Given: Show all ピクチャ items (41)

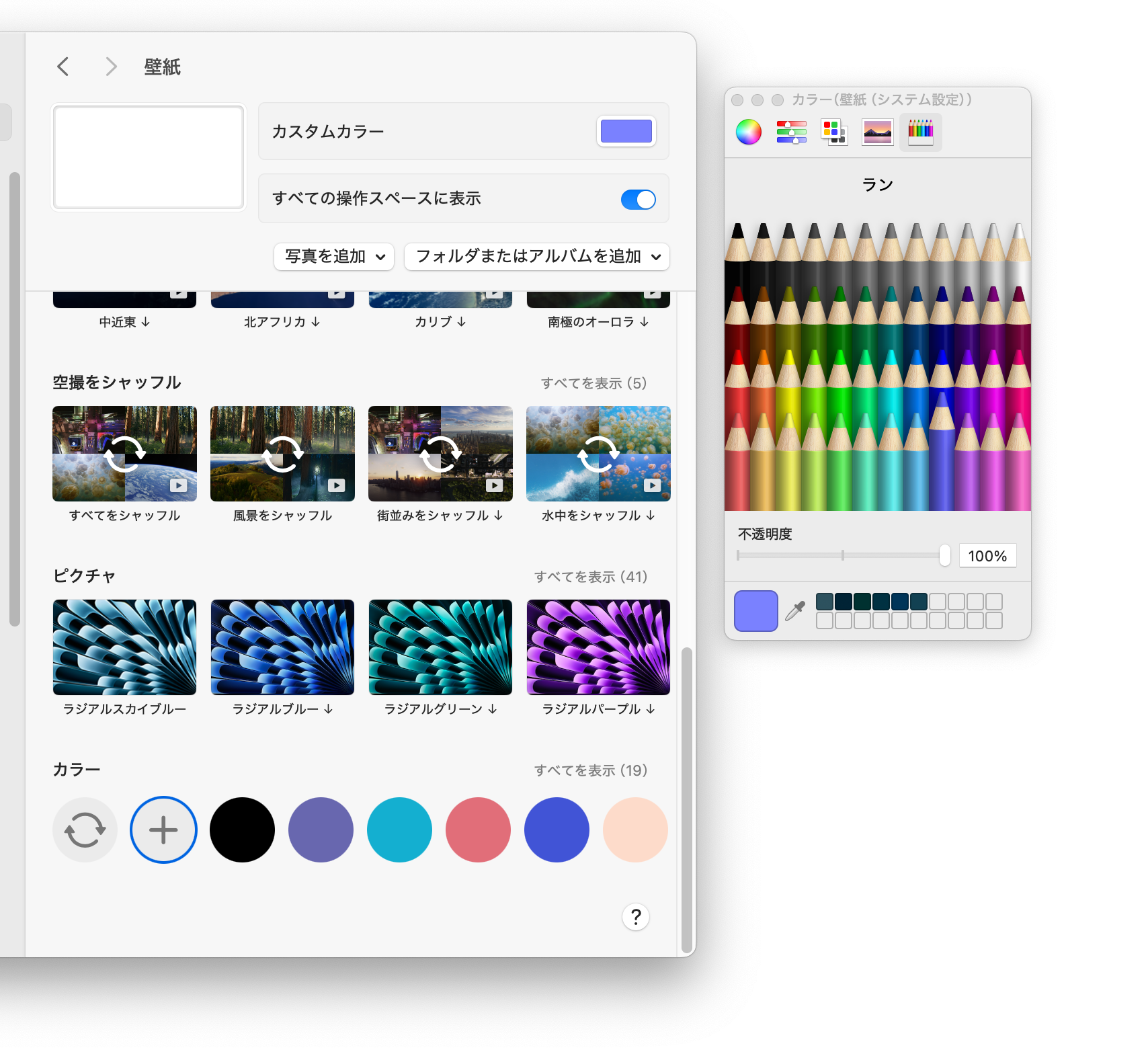Looking at the screenshot, I should pyautogui.click(x=591, y=577).
